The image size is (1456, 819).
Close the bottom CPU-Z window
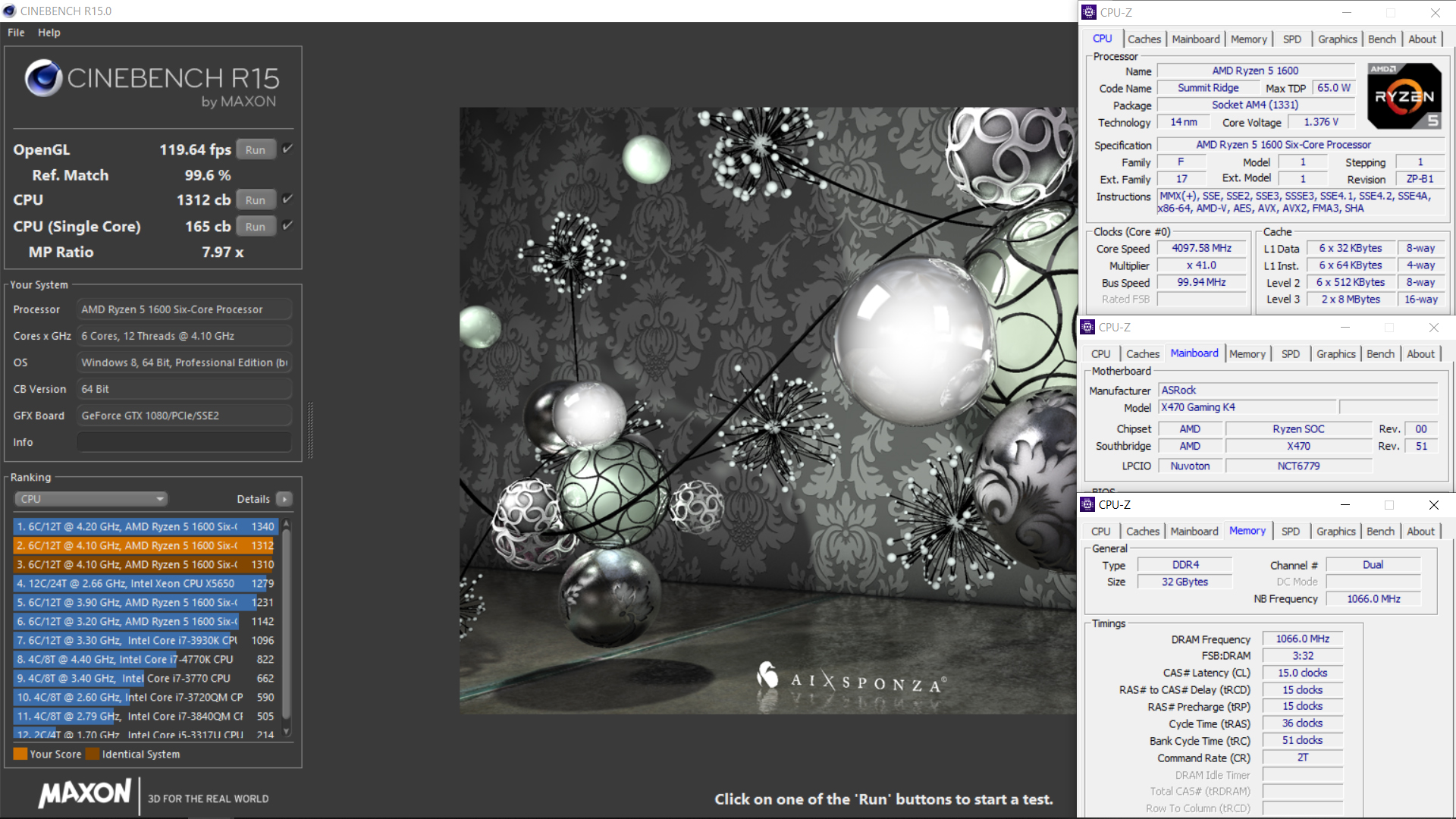tap(1434, 504)
